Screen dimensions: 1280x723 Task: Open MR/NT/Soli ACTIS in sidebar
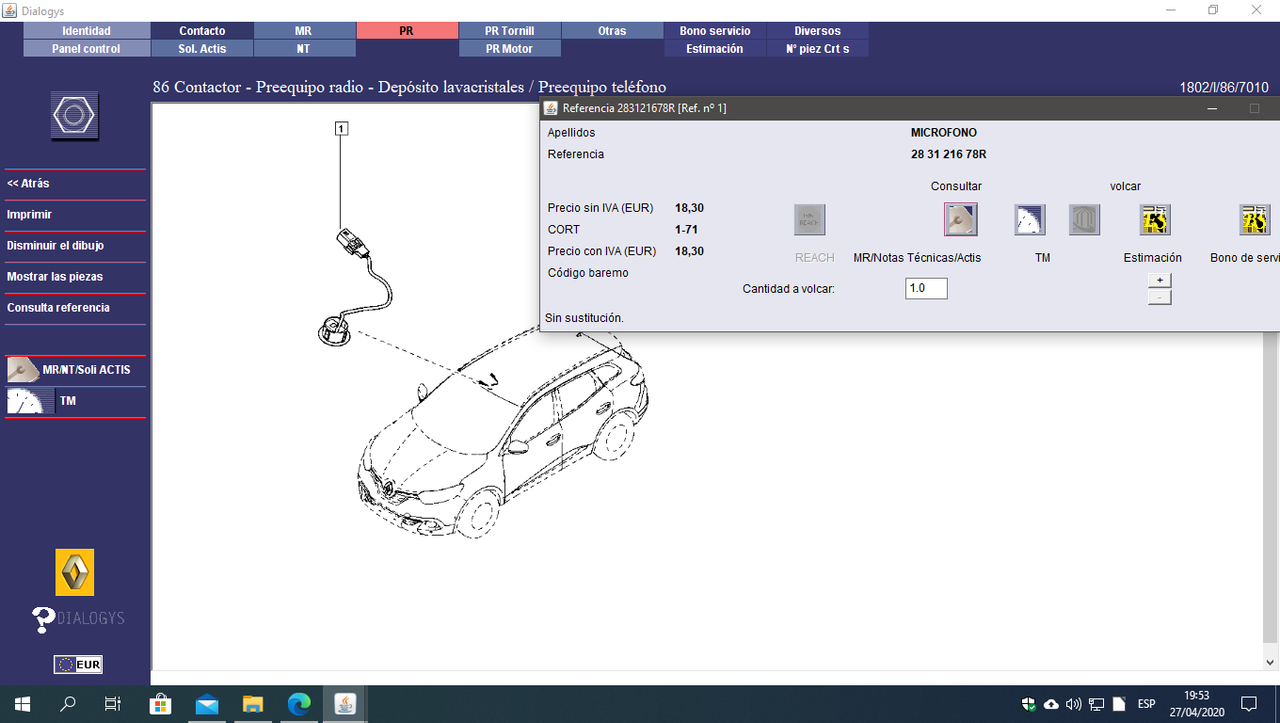75,370
